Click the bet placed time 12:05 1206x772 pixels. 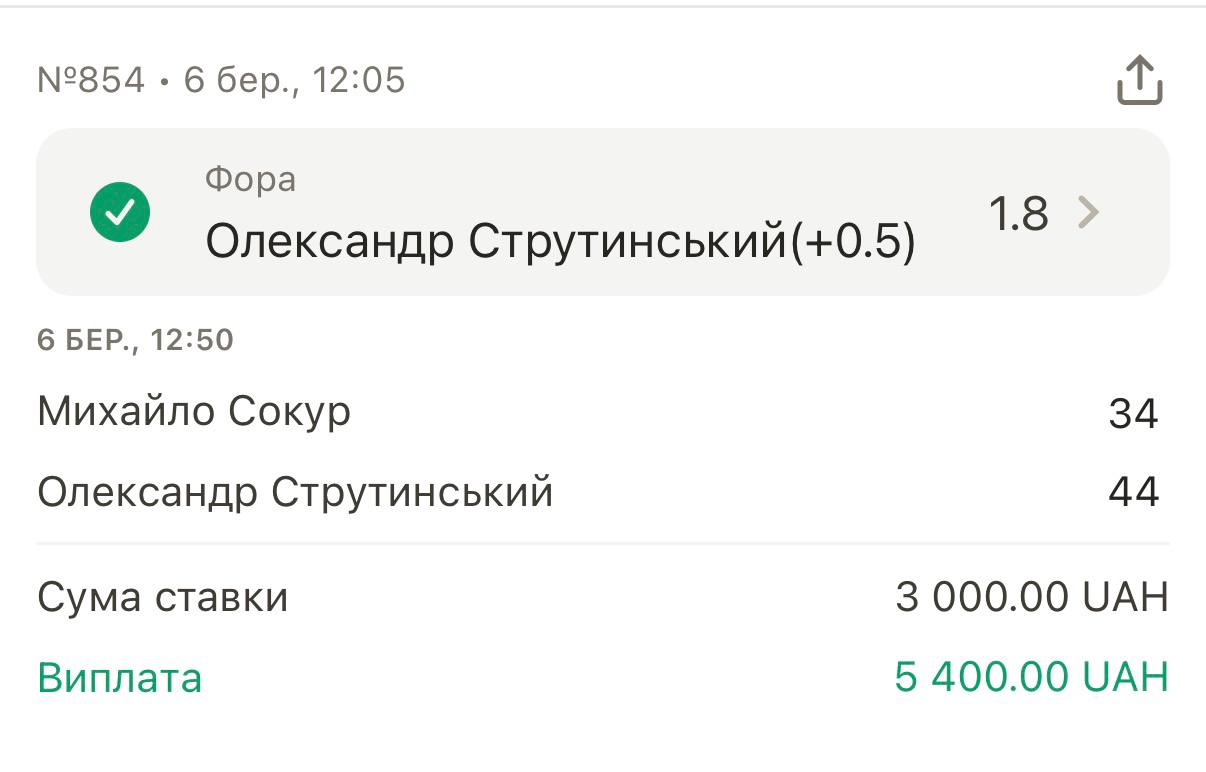click(359, 80)
